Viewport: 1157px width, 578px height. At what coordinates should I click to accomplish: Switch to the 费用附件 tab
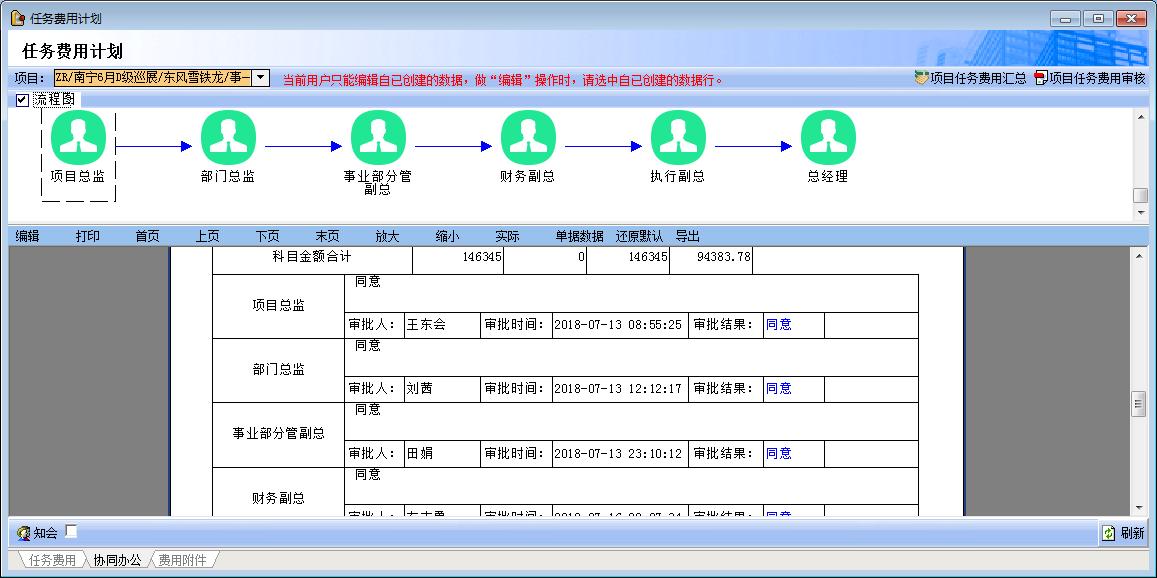[x=182, y=560]
